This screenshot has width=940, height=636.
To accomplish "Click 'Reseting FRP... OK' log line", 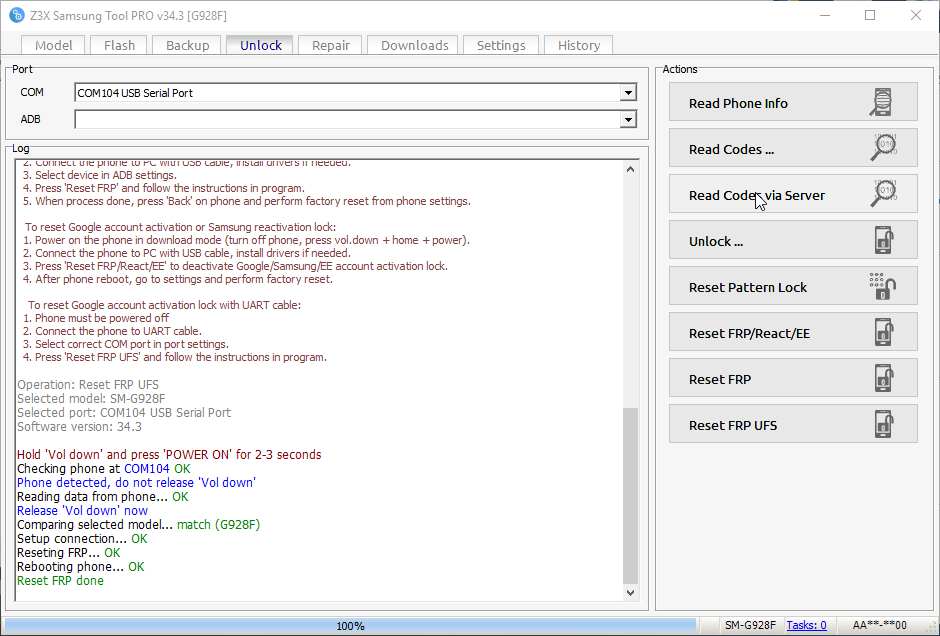I will (x=68, y=553).
